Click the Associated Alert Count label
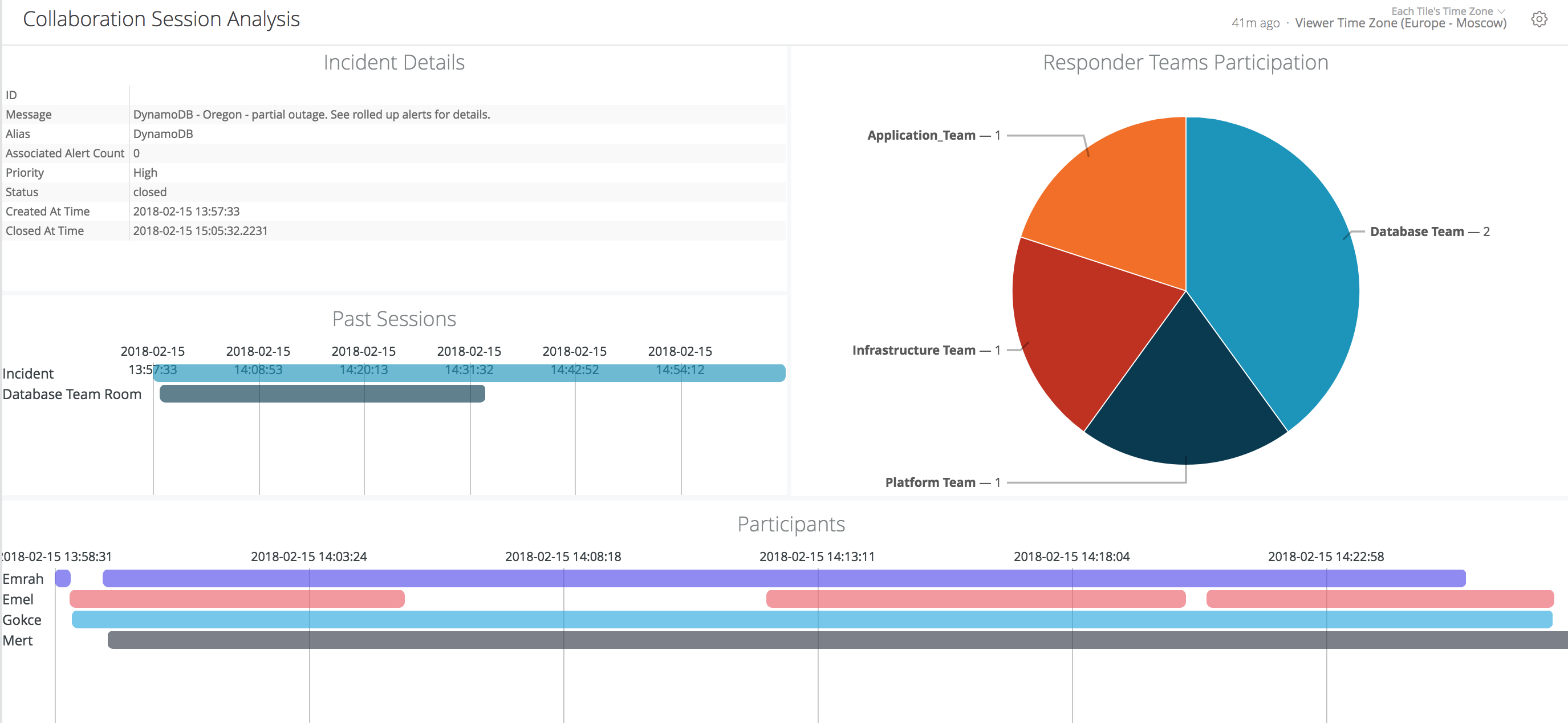Image resolution: width=1568 pixels, height=723 pixels. point(64,153)
